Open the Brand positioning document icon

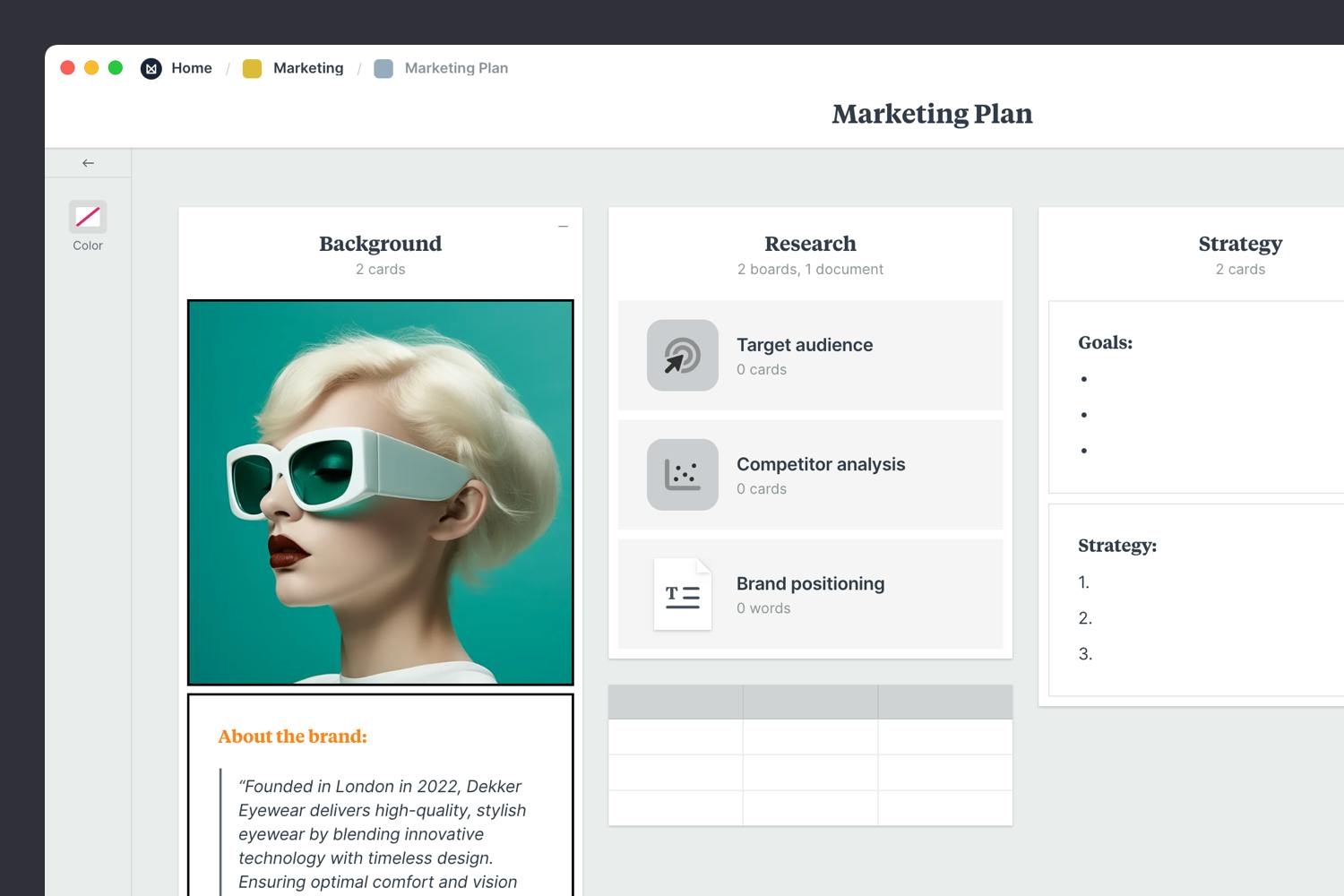click(x=682, y=593)
